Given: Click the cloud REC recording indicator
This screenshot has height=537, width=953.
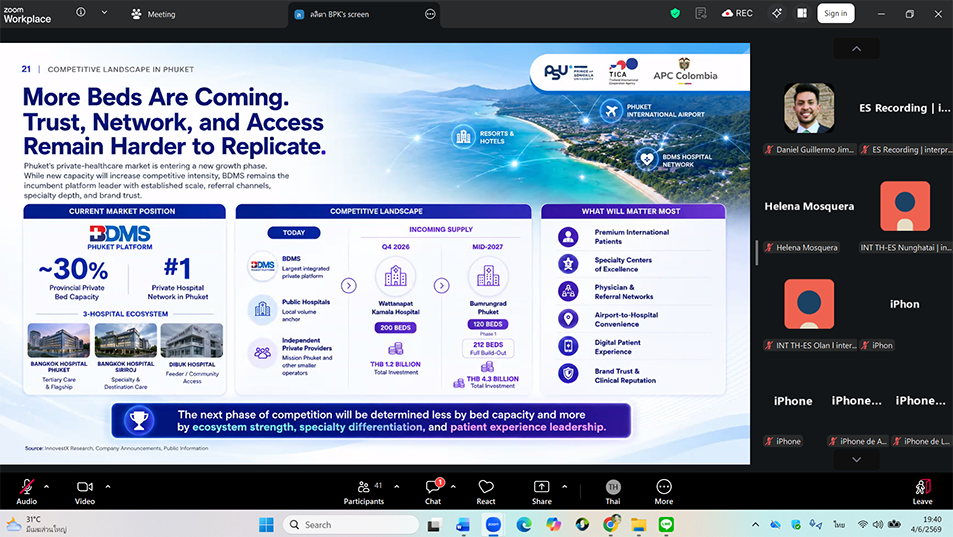Looking at the screenshot, I should click(737, 13).
